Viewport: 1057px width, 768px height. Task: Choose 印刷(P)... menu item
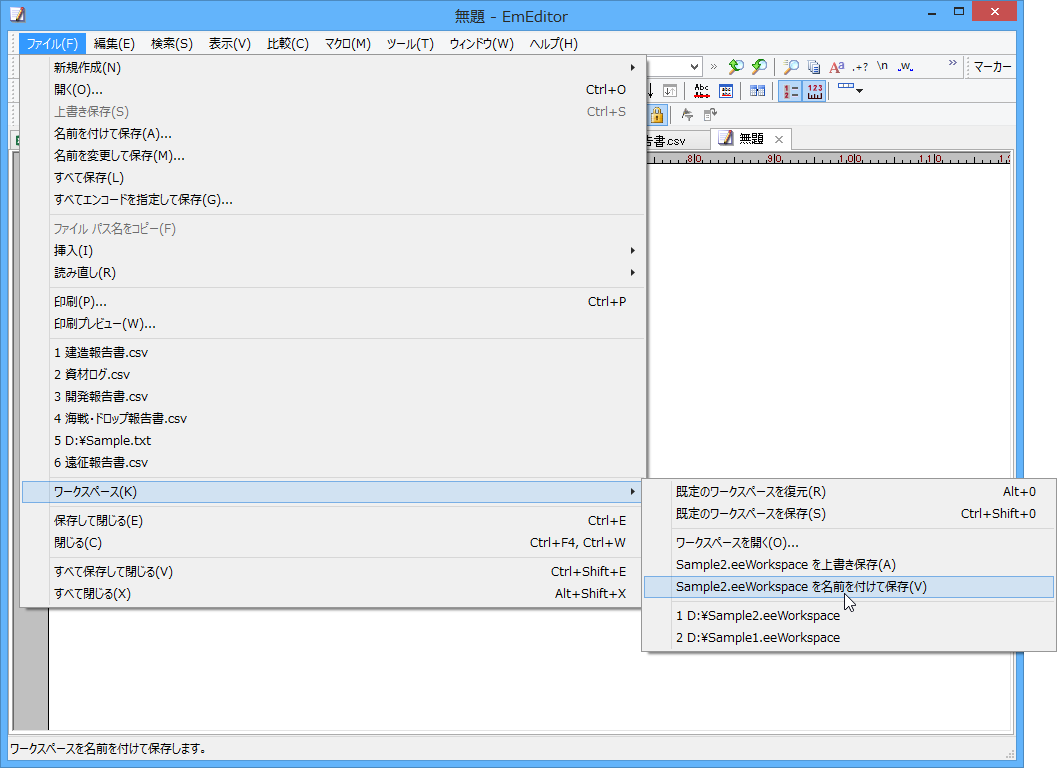click(333, 301)
